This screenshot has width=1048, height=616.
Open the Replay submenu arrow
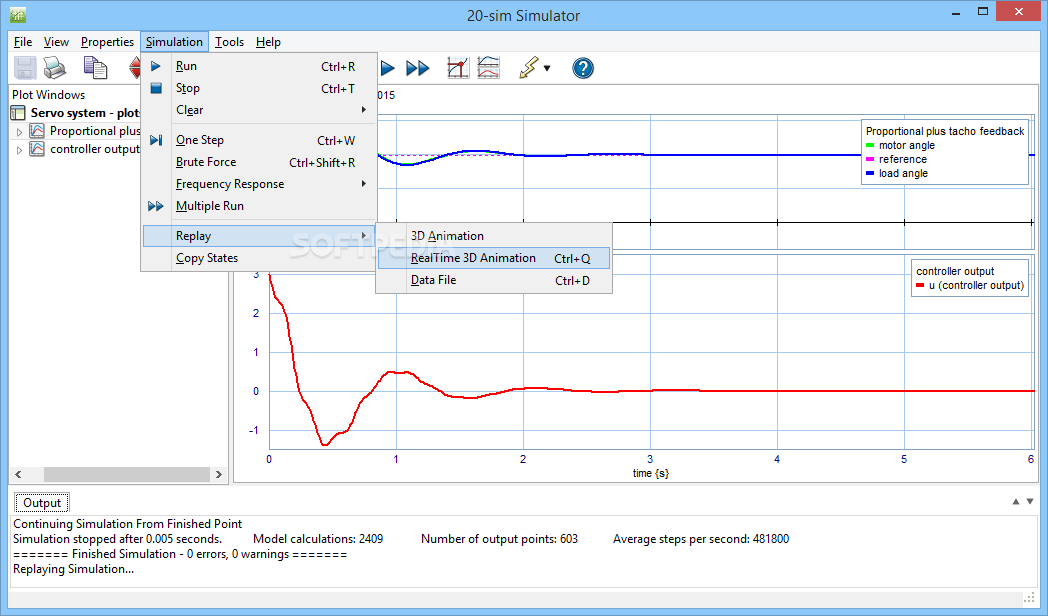(364, 235)
